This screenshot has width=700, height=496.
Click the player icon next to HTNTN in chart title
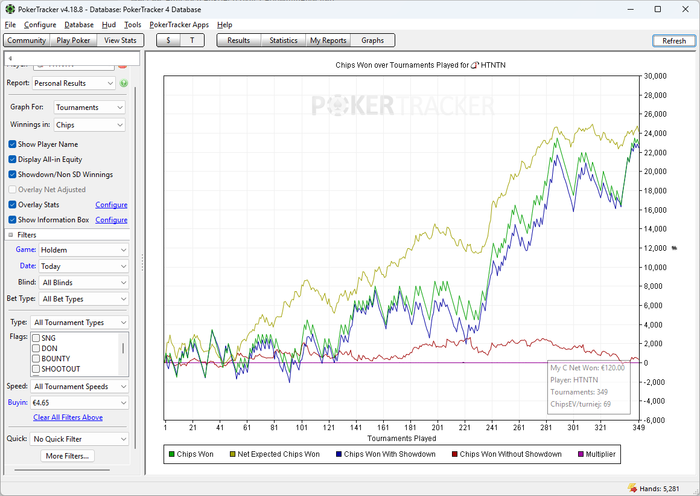click(x=473, y=65)
